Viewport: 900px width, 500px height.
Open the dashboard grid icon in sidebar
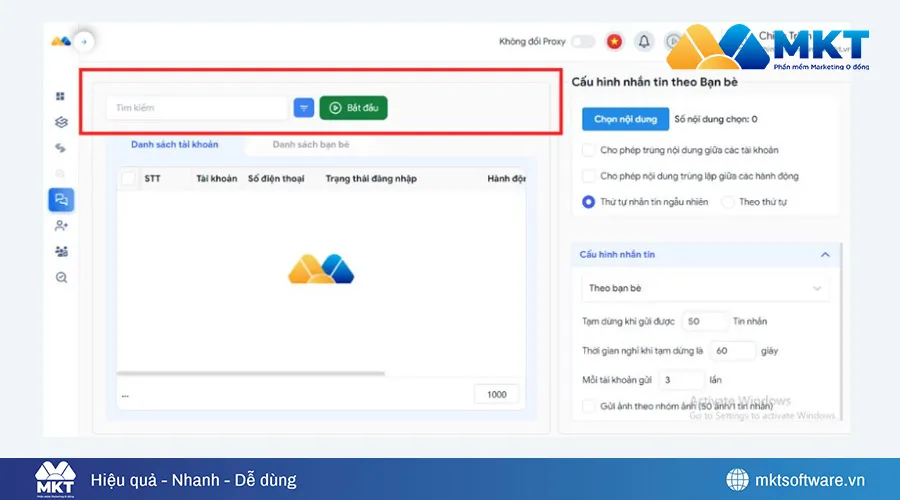(61, 96)
